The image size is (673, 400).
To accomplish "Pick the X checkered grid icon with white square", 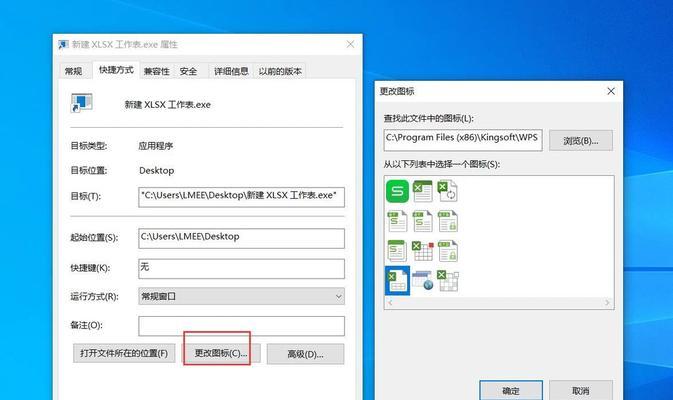I will [448, 281].
